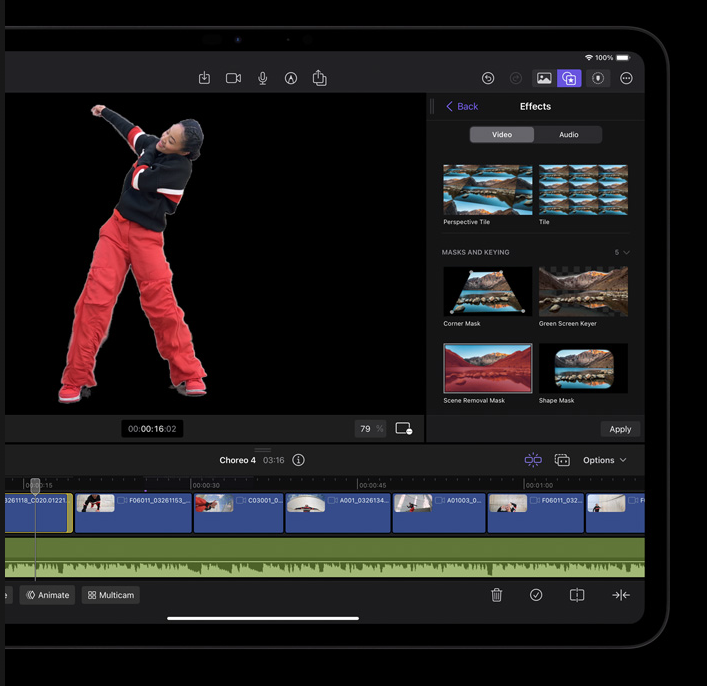Toggle the effects browser icon

point(569,78)
